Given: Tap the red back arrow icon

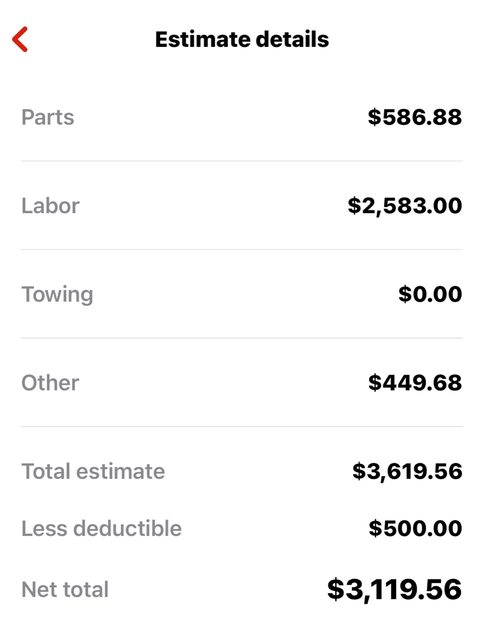Looking at the screenshot, I should click(20, 39).
